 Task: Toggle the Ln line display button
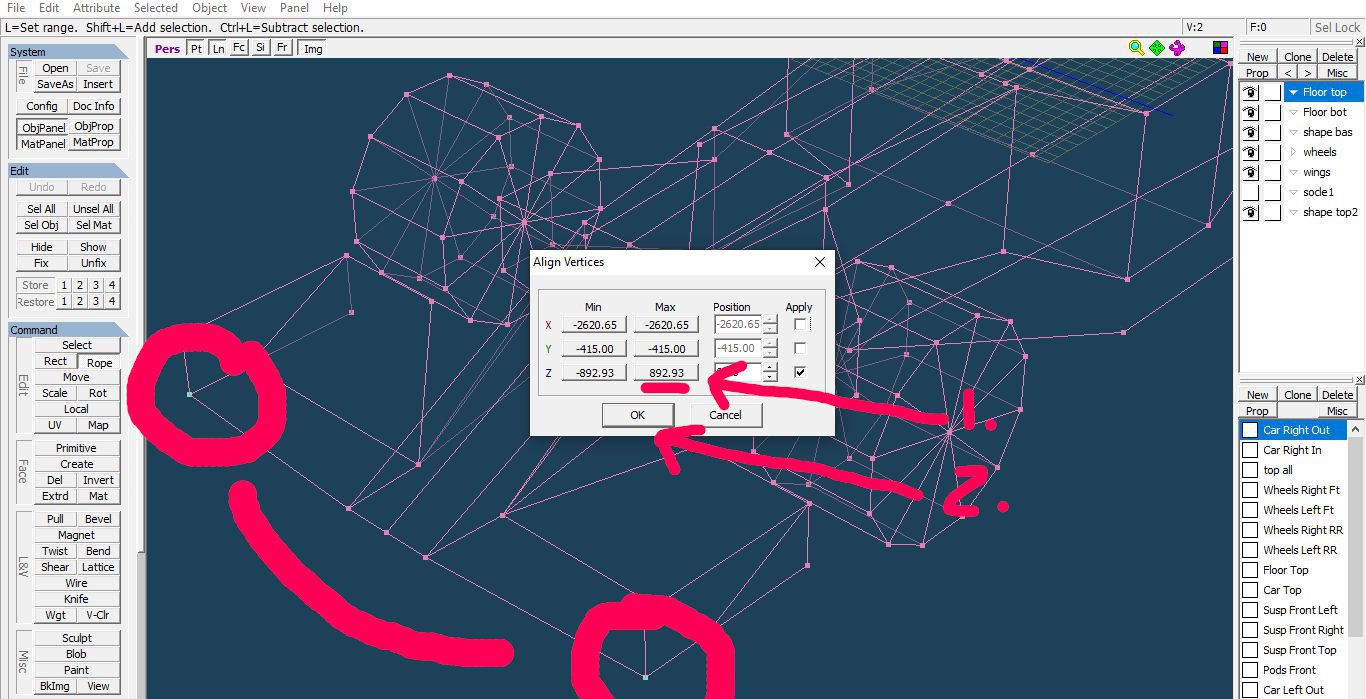pos(218,48)
